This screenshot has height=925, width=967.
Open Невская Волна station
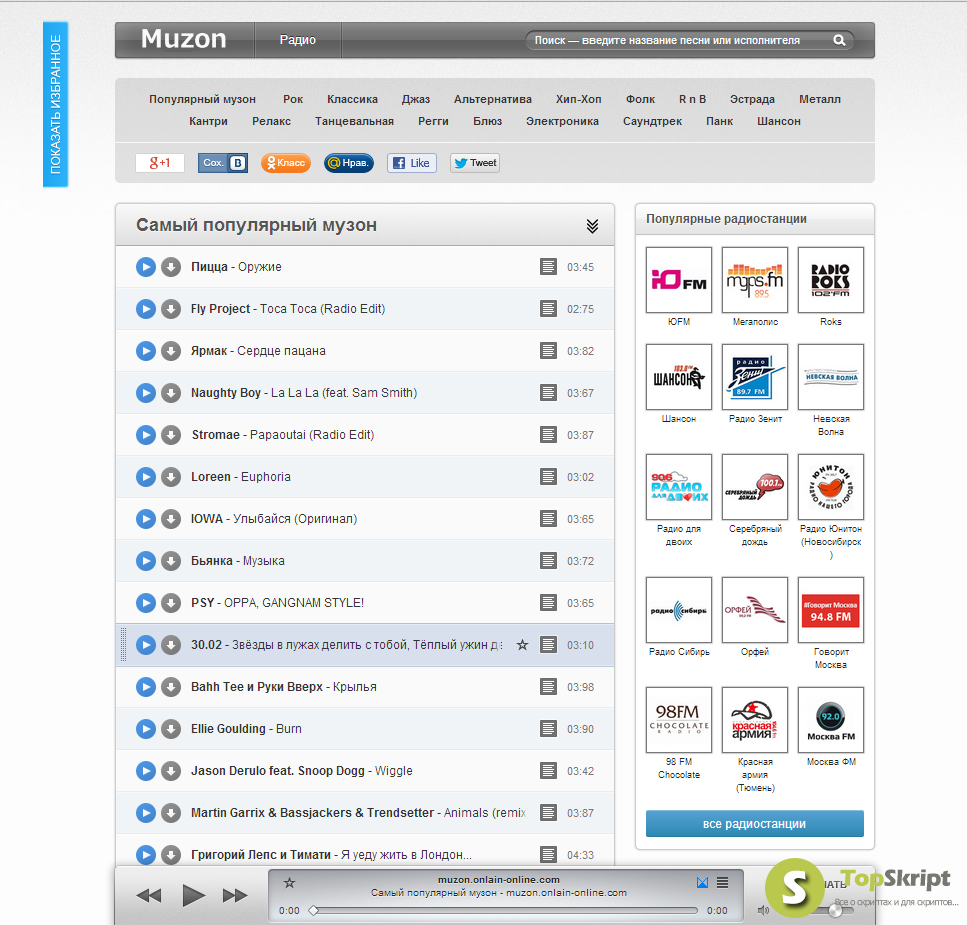point(831,377)
